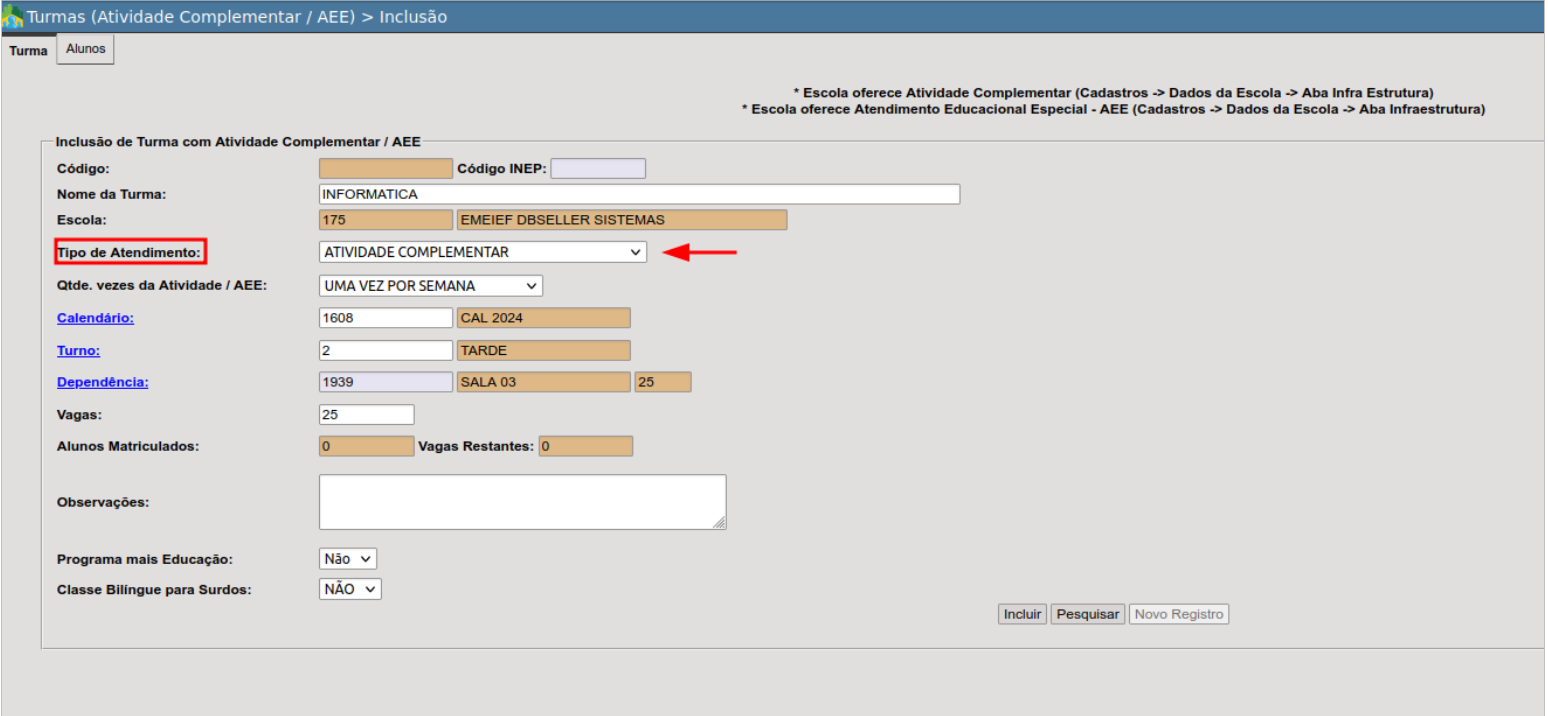The image size is (1548, 716).
Task: Select the Turma tab
Action: point(28,51)
